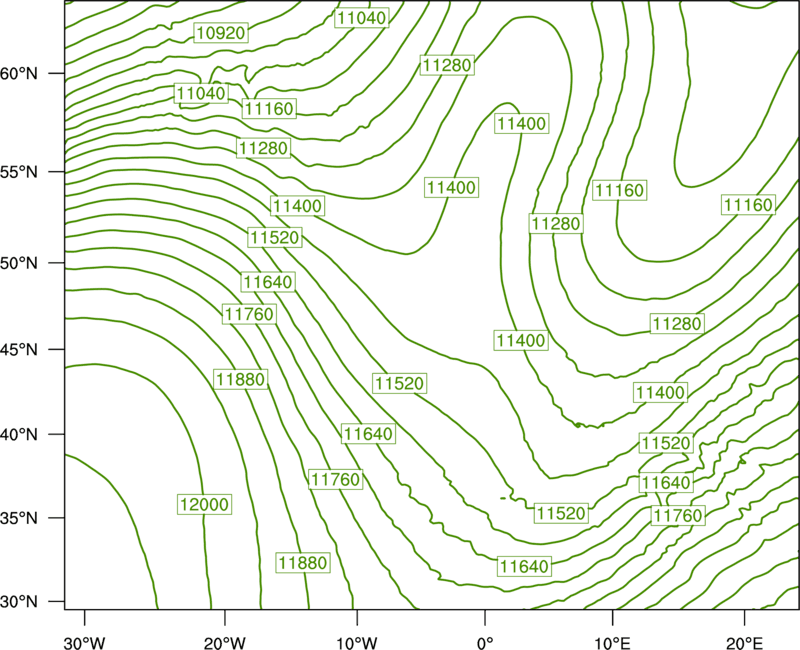
Task: Click the 40°N latitude axis label
Action: [19, 435]
